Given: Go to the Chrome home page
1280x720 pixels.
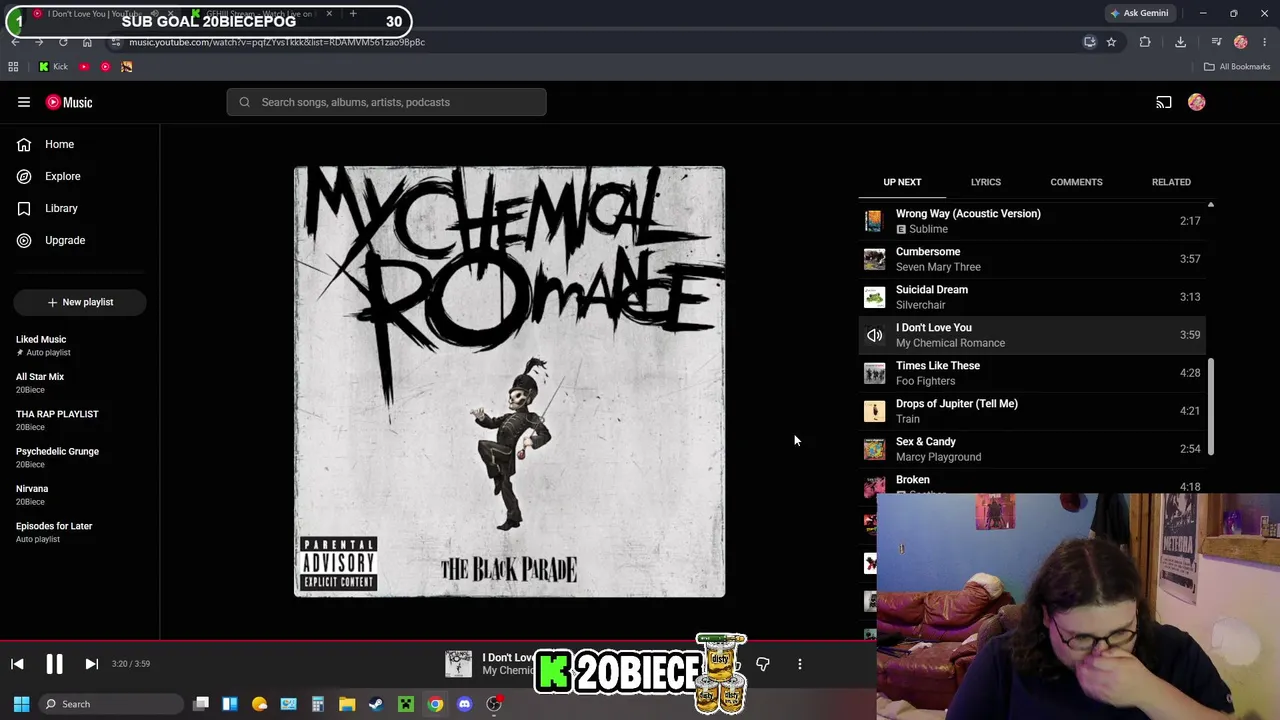Looking at the screenshot, I should coord(87,42).
